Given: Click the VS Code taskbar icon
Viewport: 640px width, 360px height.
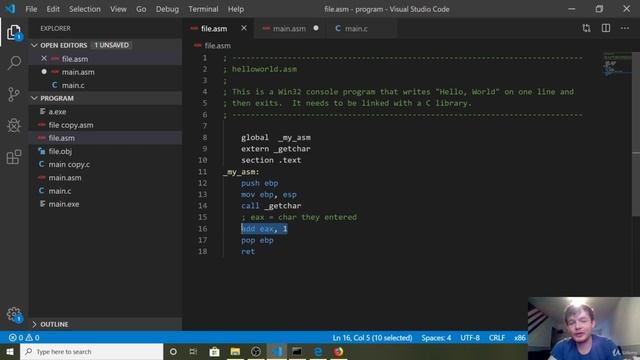Looking at the screenshot, I should tap(277, 351).
